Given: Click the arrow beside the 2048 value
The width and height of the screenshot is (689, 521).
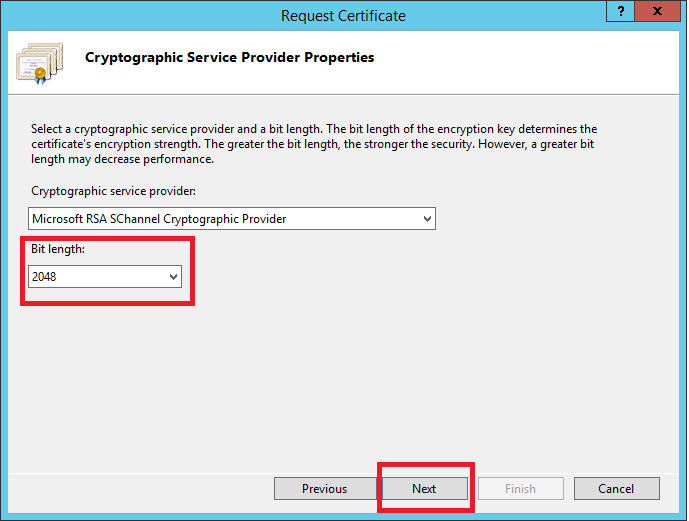Looking at the screenshot, I should coord(173,276).
